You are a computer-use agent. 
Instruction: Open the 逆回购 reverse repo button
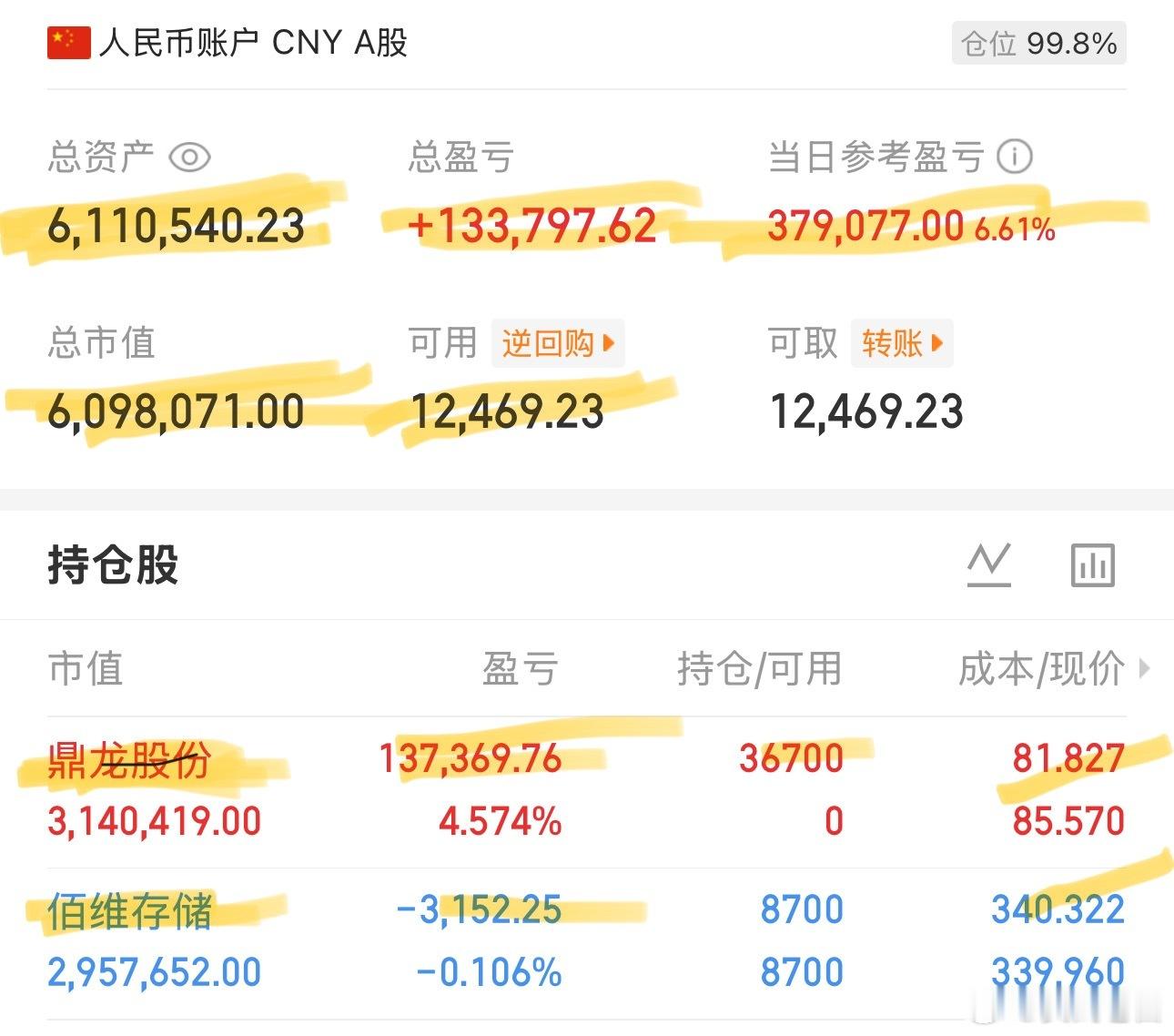click(558, 343)
